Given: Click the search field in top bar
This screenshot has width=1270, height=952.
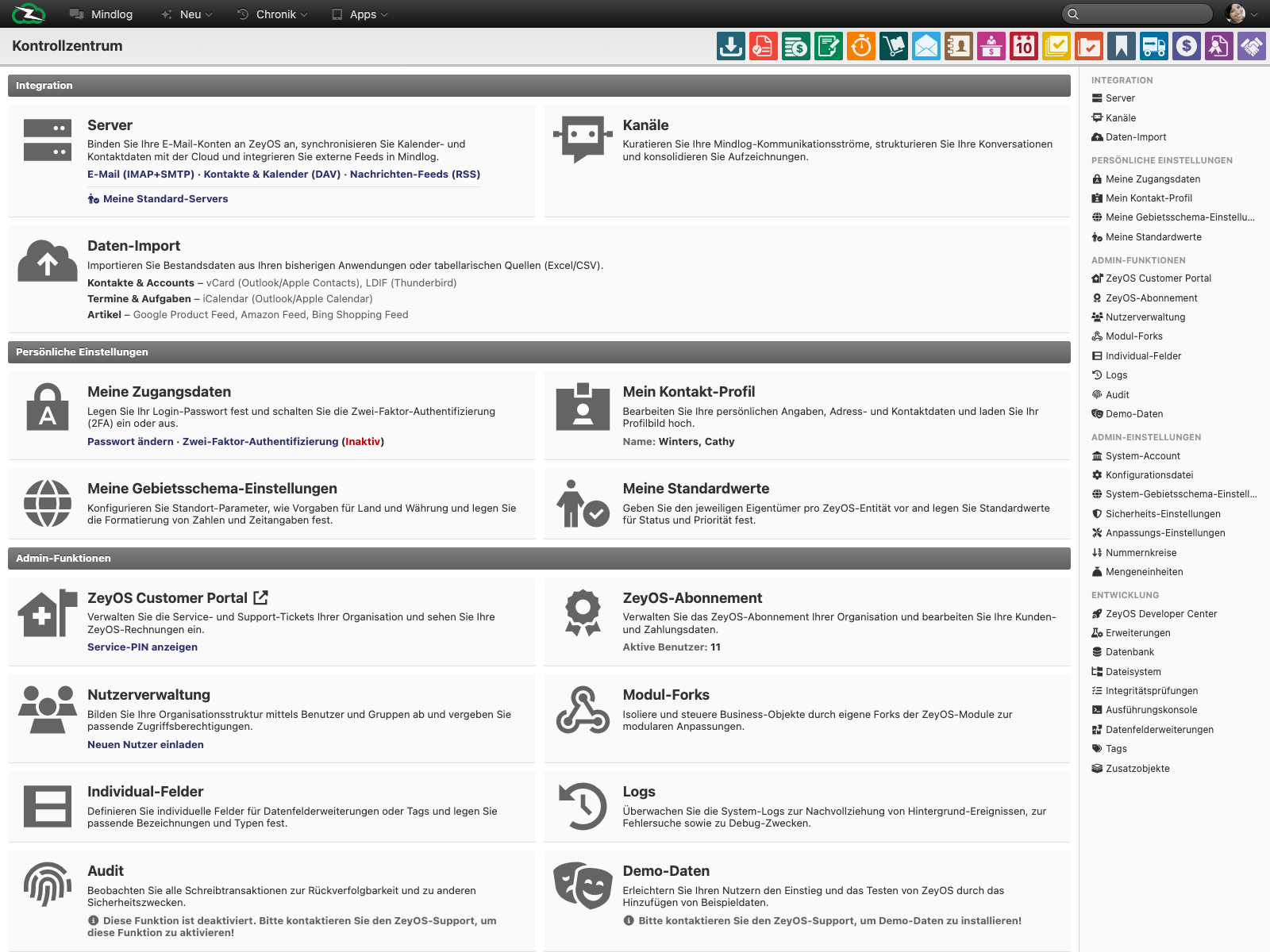Looking at the screenshot, I should click(x=1137, y=13).
